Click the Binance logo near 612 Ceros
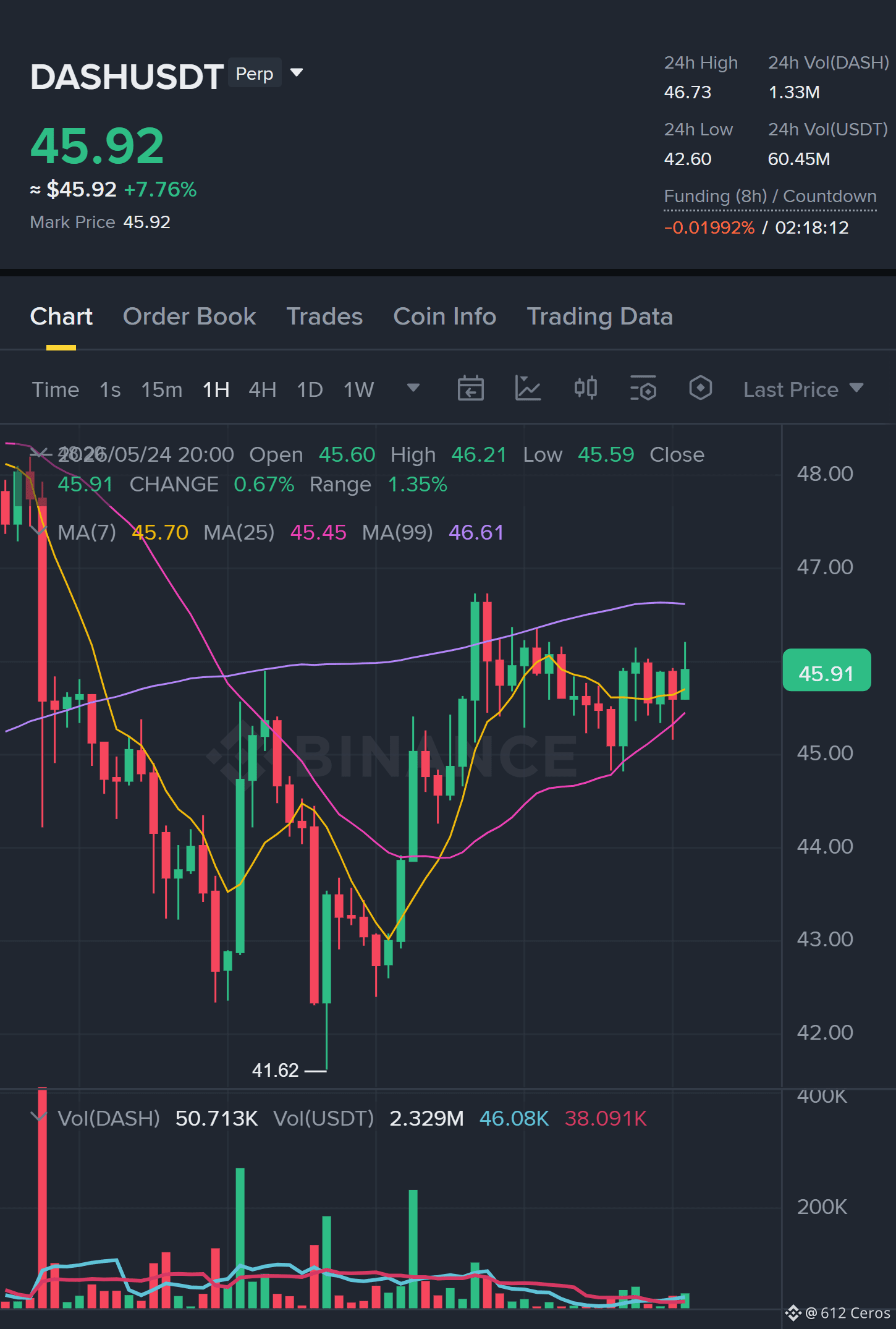The width and height of the screenshot is (896, 1329). coord(793,1313)
